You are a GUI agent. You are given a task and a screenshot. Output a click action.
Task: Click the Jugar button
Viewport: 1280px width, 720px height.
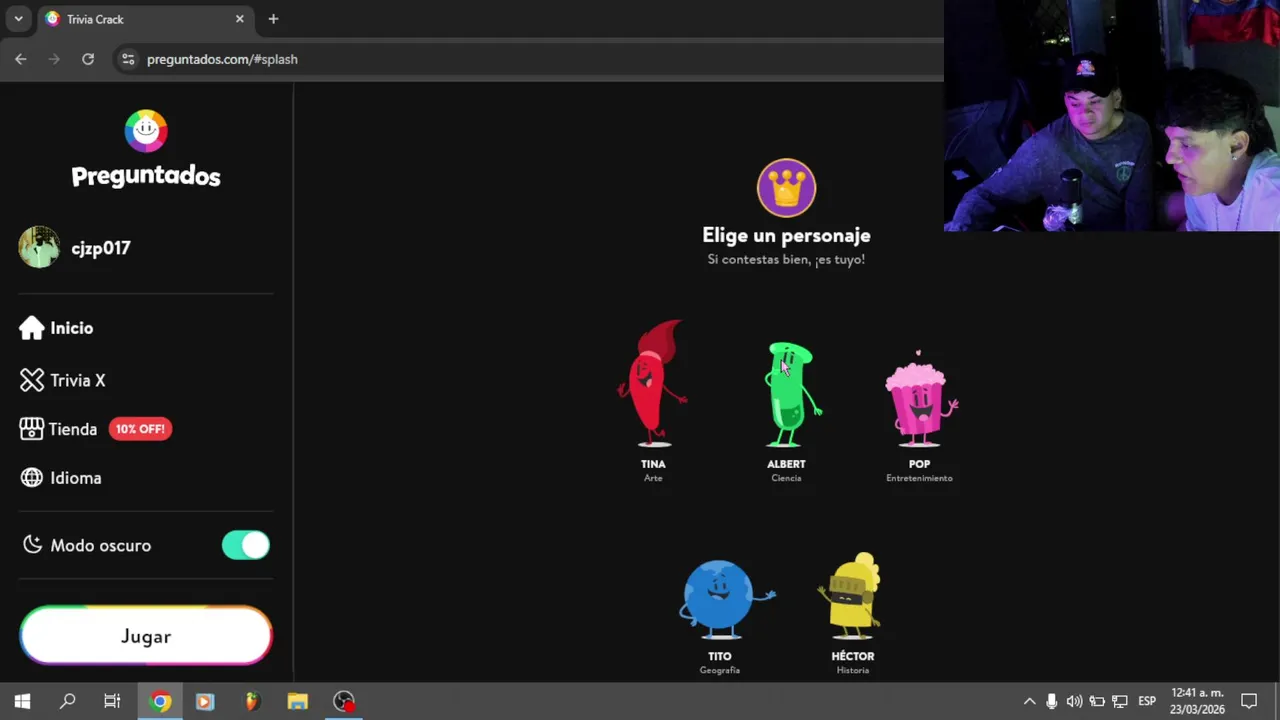point(146,636)
